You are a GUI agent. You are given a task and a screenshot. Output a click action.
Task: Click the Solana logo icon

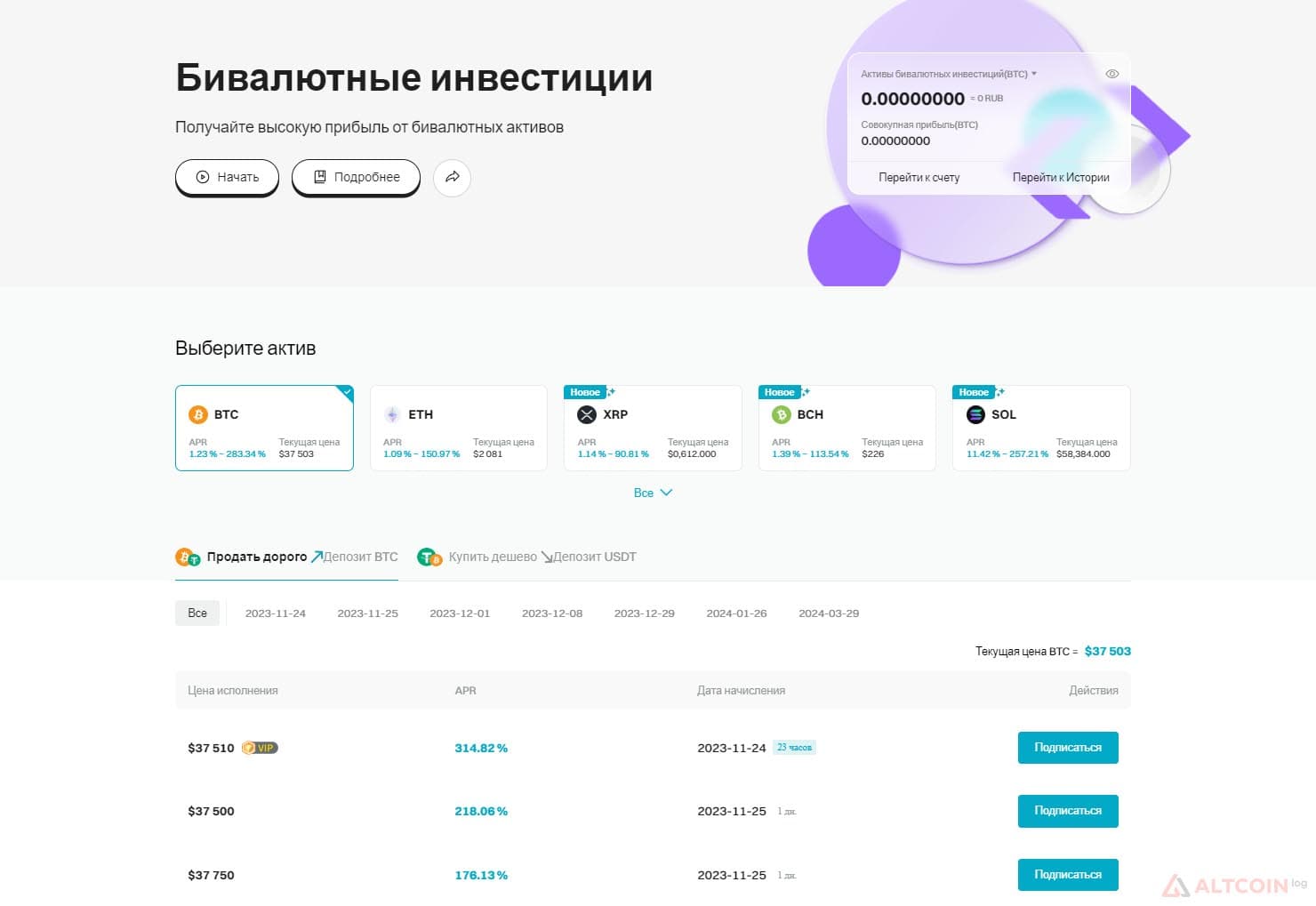click(975, 414)
